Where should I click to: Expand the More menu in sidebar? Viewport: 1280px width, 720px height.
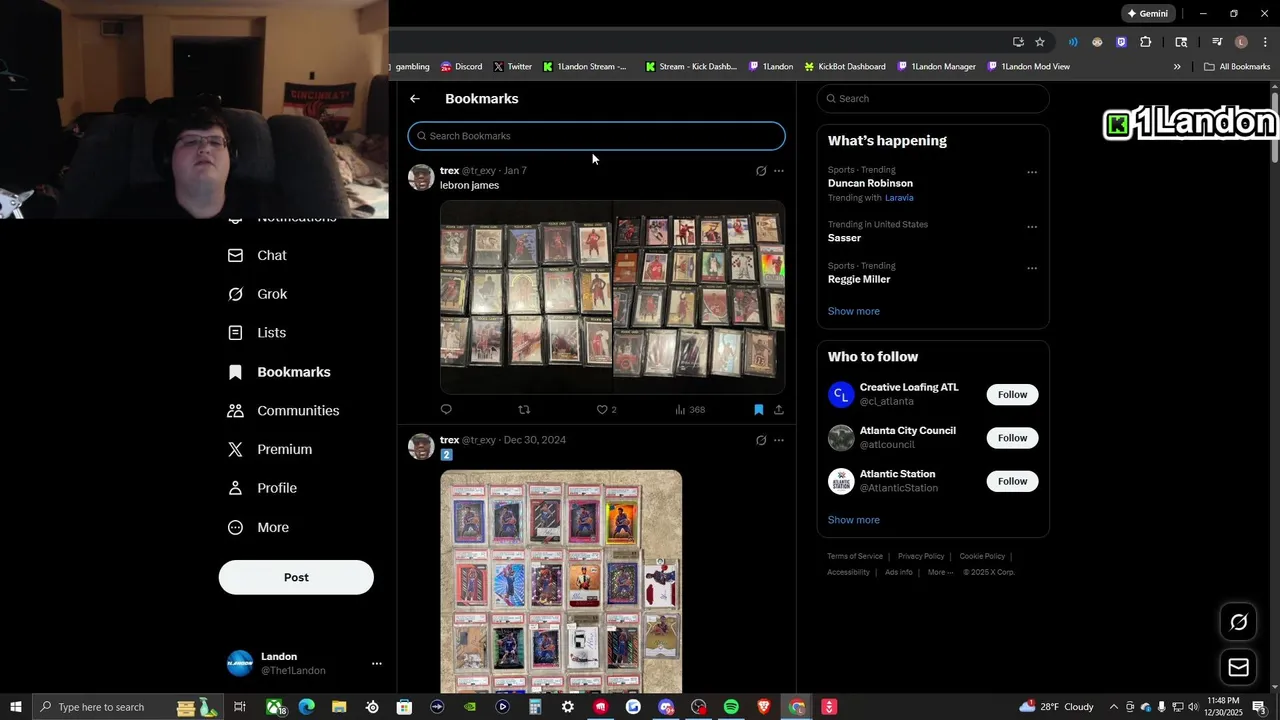pos(258,527)
